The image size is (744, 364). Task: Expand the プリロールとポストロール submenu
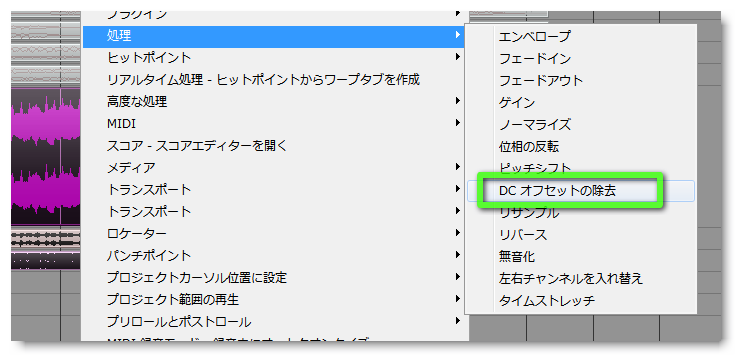[275, 321]
